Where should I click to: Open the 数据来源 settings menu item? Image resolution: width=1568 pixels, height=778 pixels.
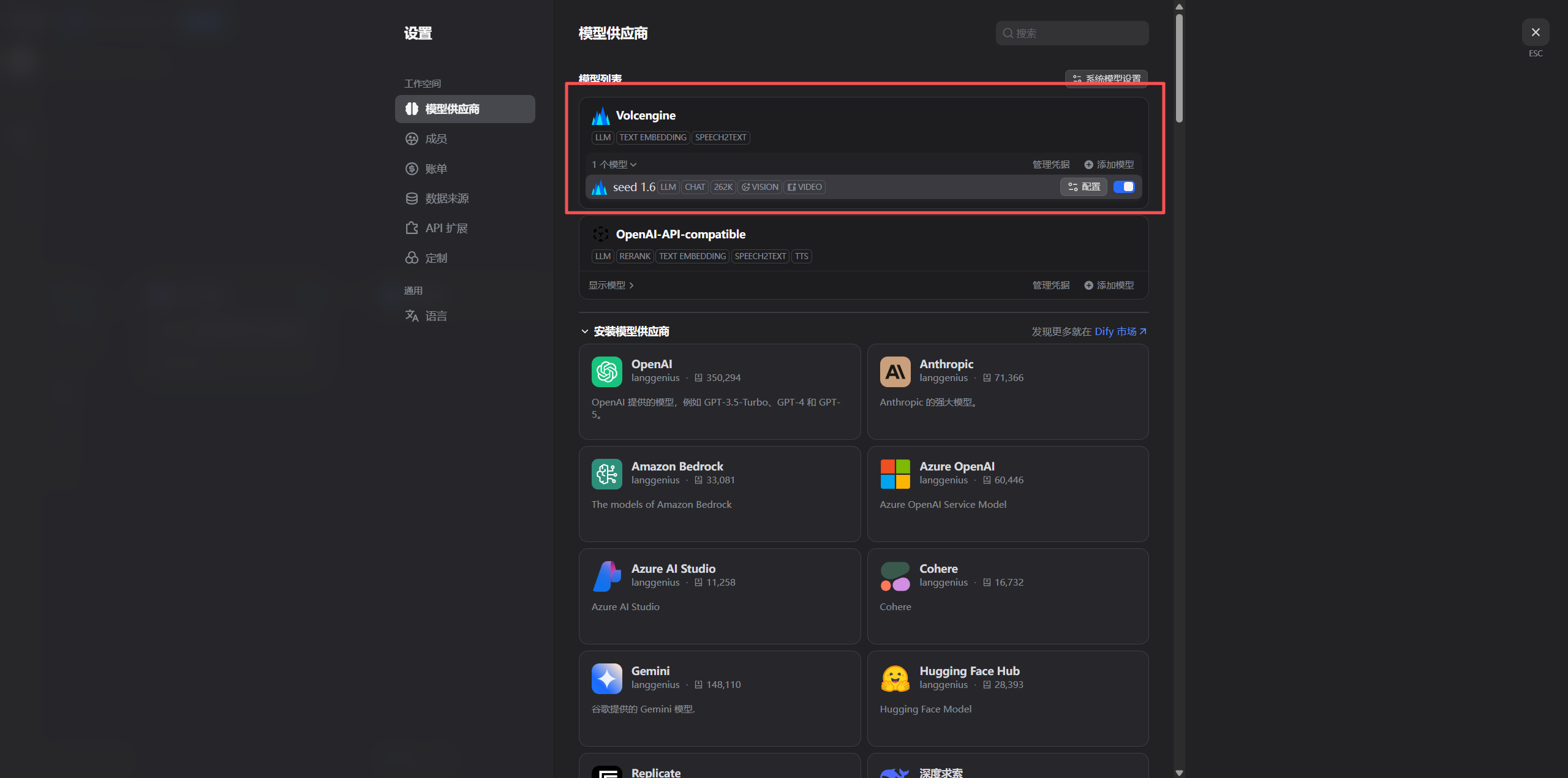point(447,198)
